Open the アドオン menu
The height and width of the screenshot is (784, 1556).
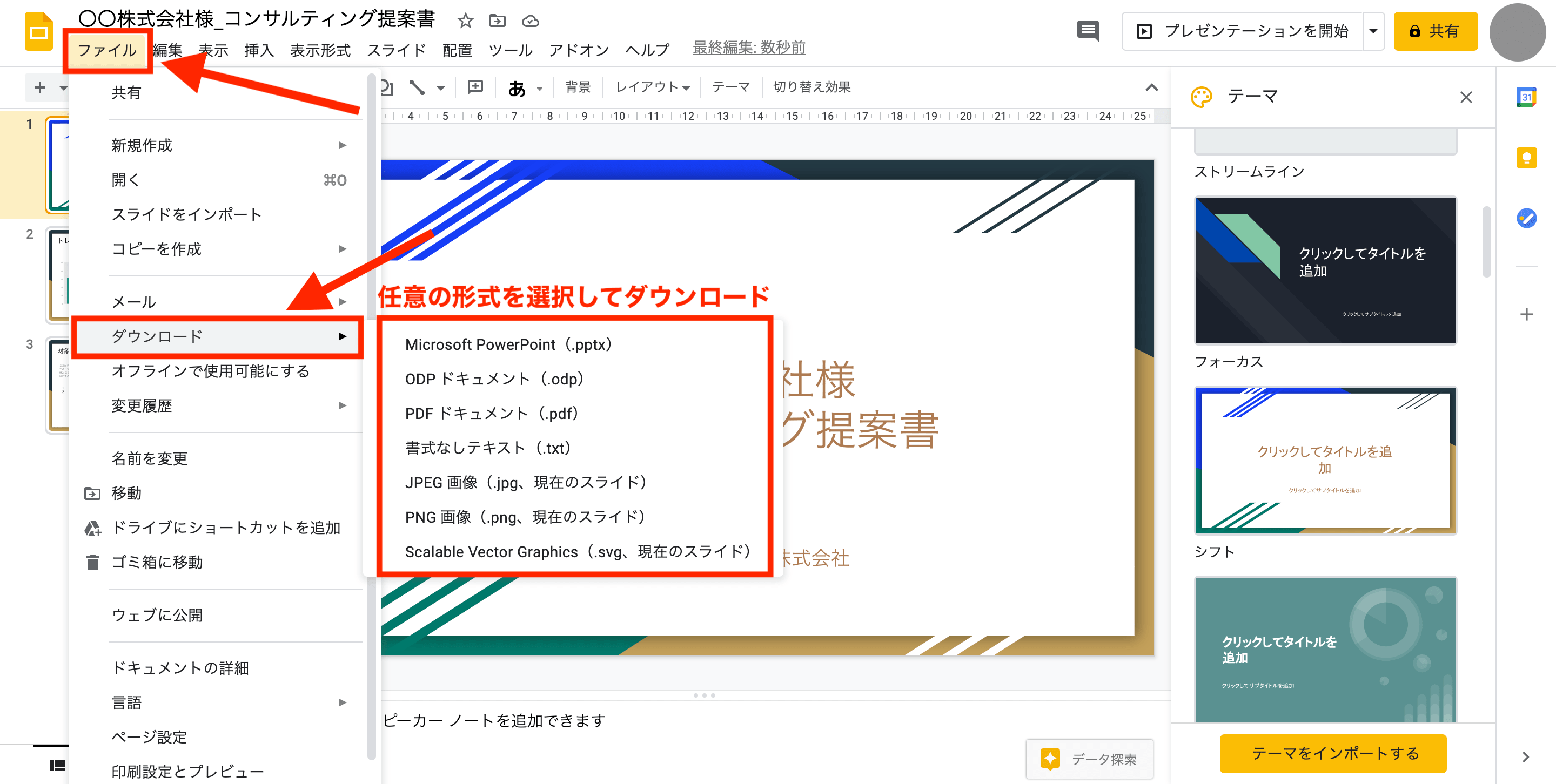coord(579,50)
